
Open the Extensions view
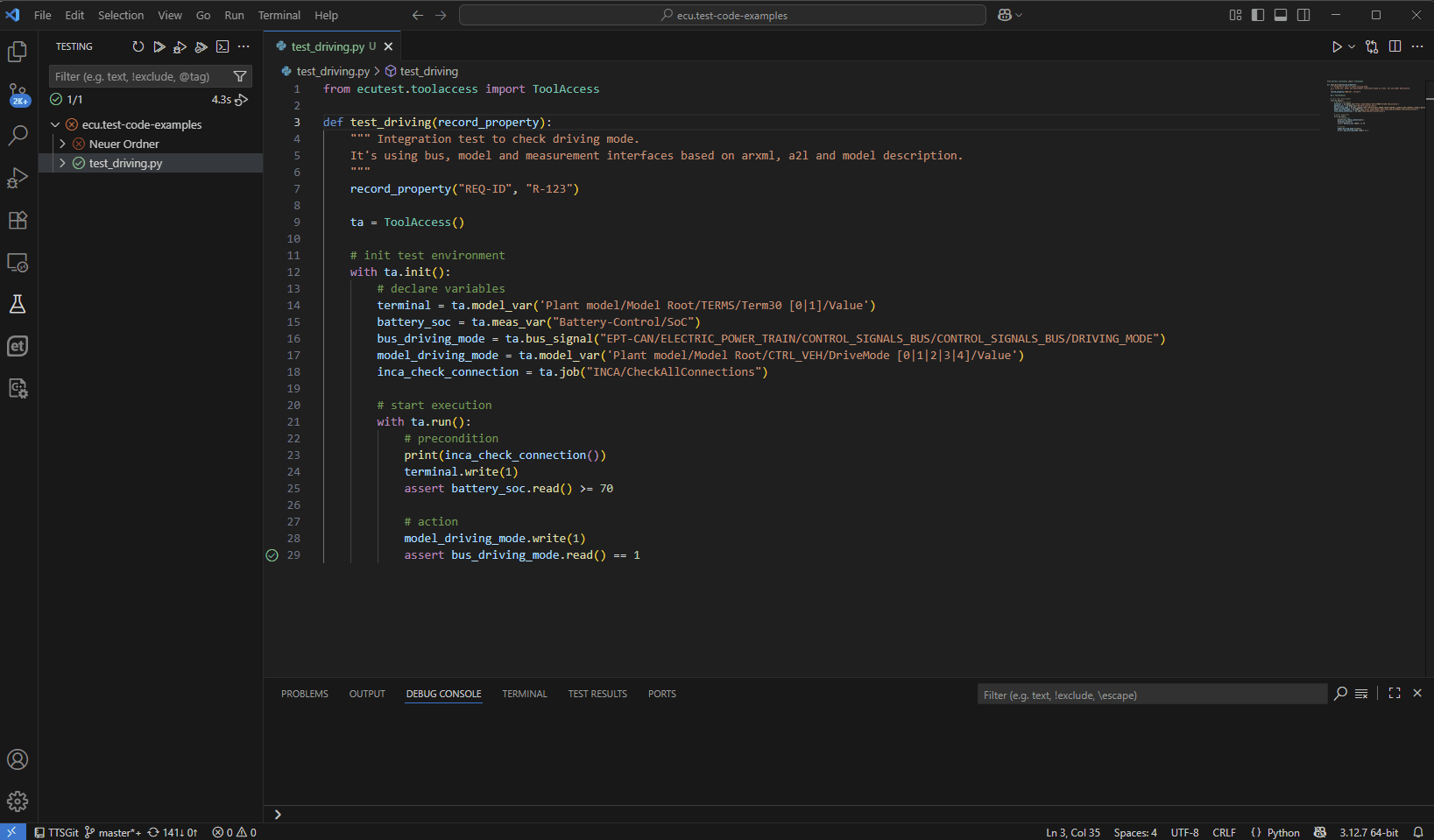[x=18, y=220]
